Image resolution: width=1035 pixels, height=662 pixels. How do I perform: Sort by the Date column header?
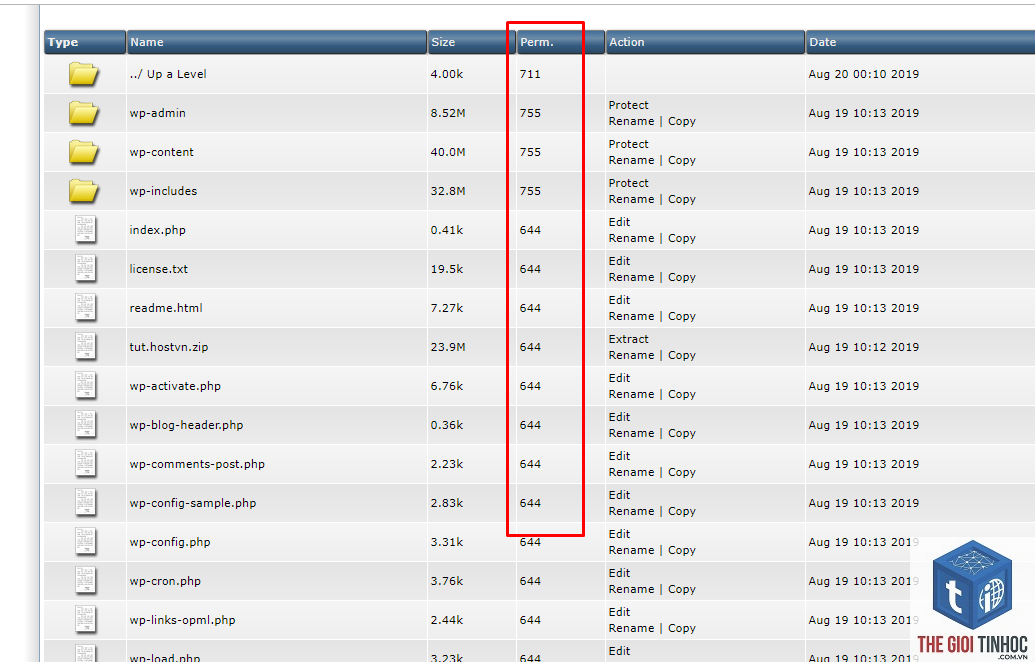point(920,42)
